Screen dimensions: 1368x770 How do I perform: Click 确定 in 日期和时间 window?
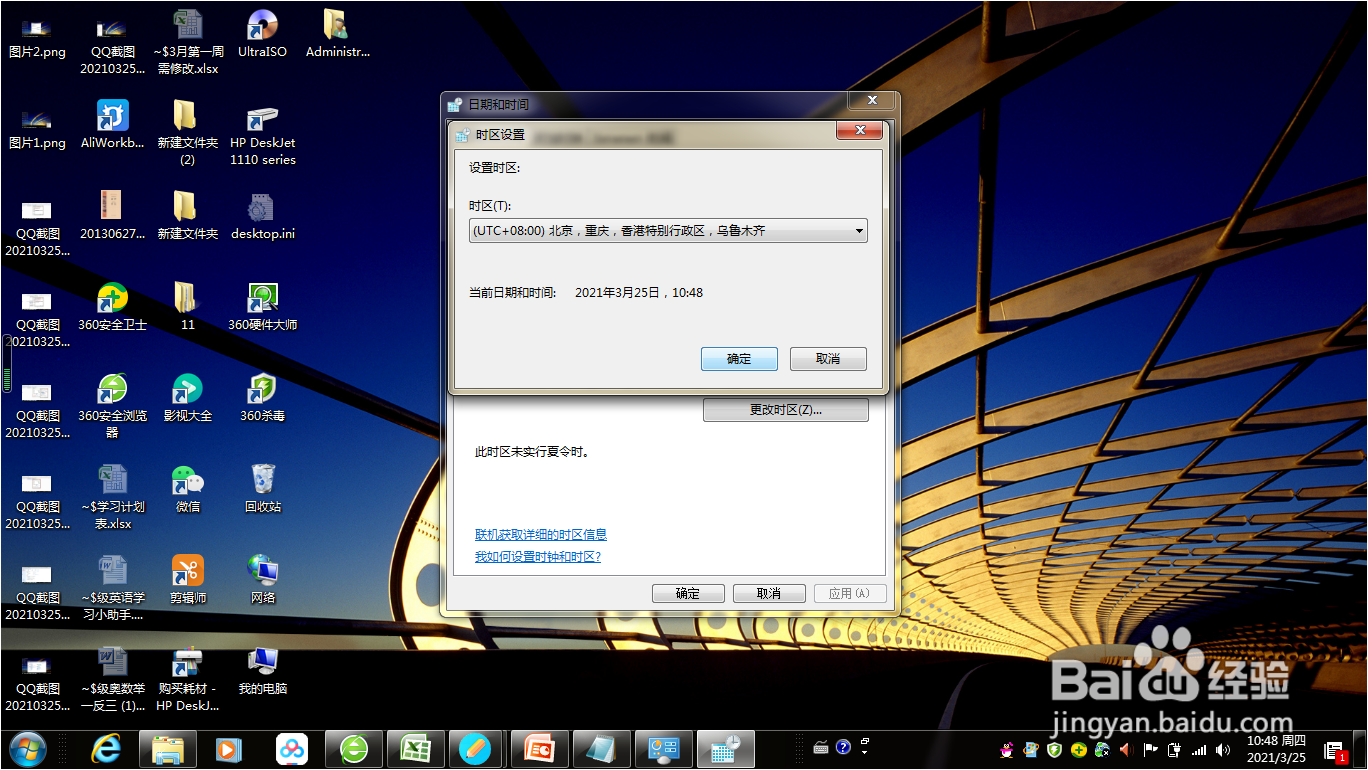pos(688,593)
